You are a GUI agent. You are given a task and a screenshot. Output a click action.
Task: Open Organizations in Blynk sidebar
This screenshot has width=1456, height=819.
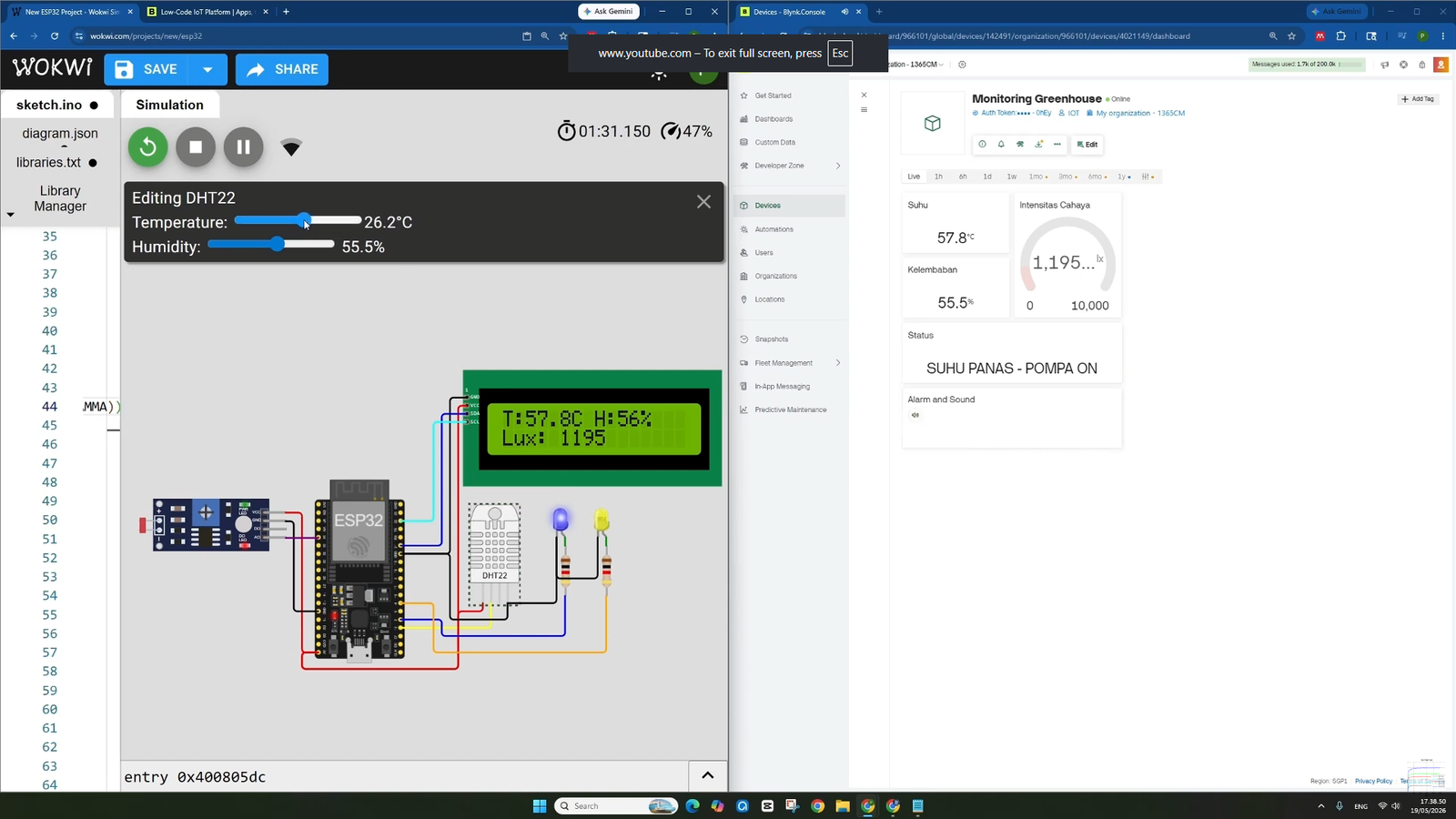pos(775,276)
